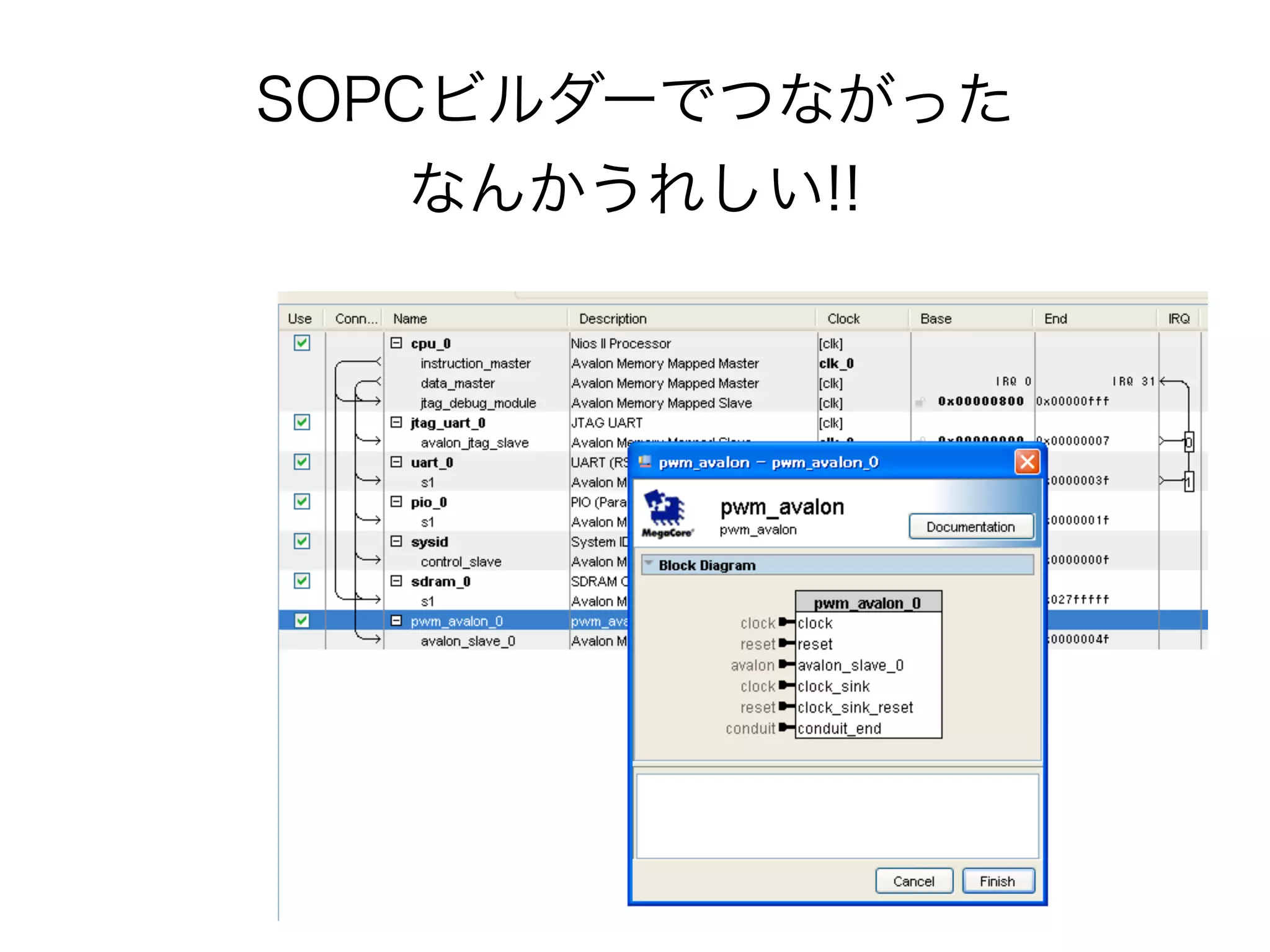Click the clock_sink port connector

click(x=787, y=685)
